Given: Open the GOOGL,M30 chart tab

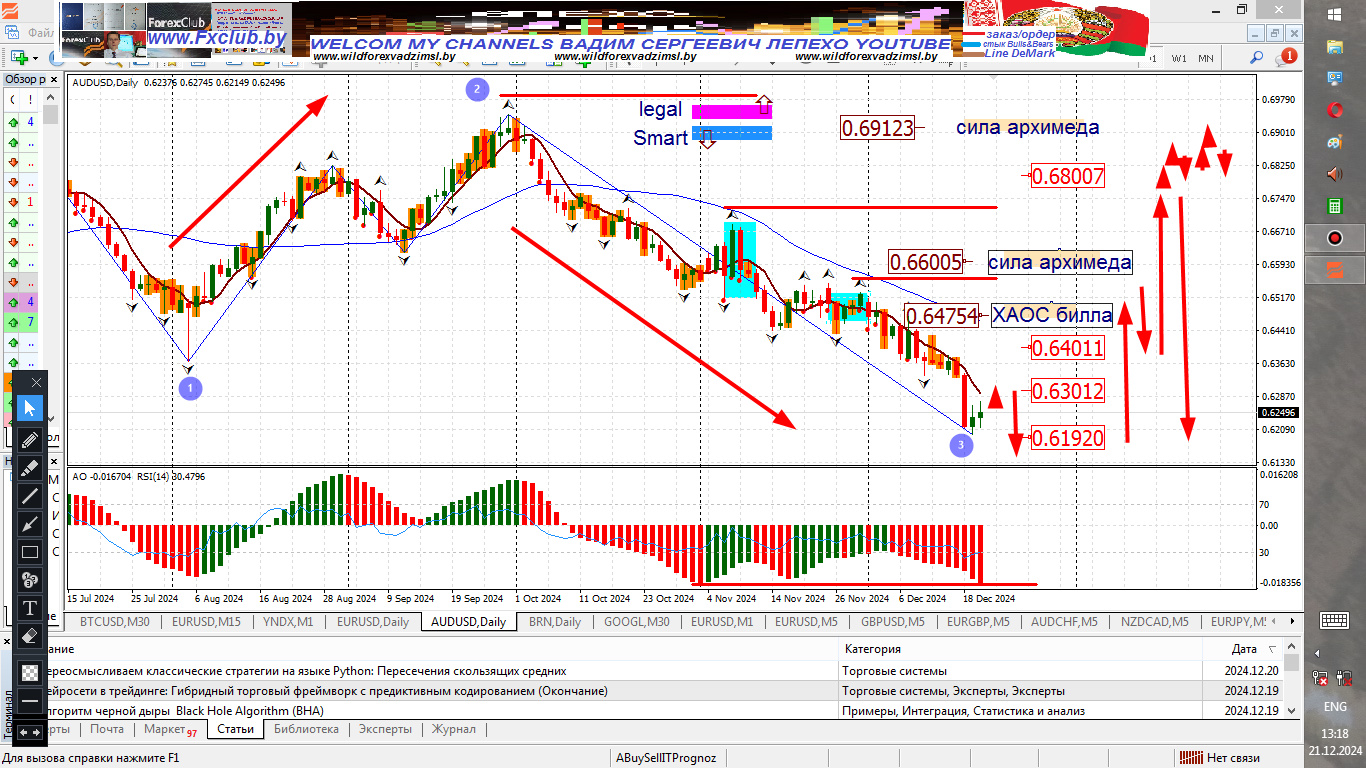Looking at the screenshot, I should pyautogui.click(x=637, y=622).
